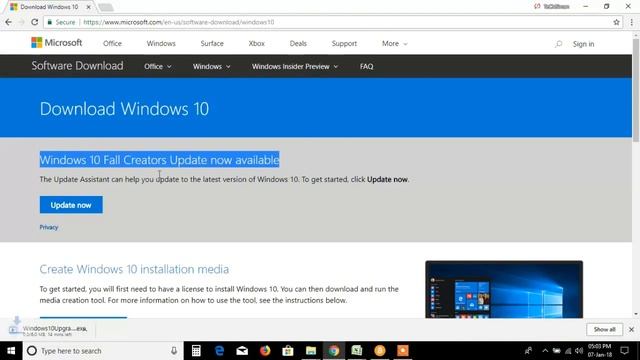
Task: Open the Deals menu item
Action: pos(298,43)
